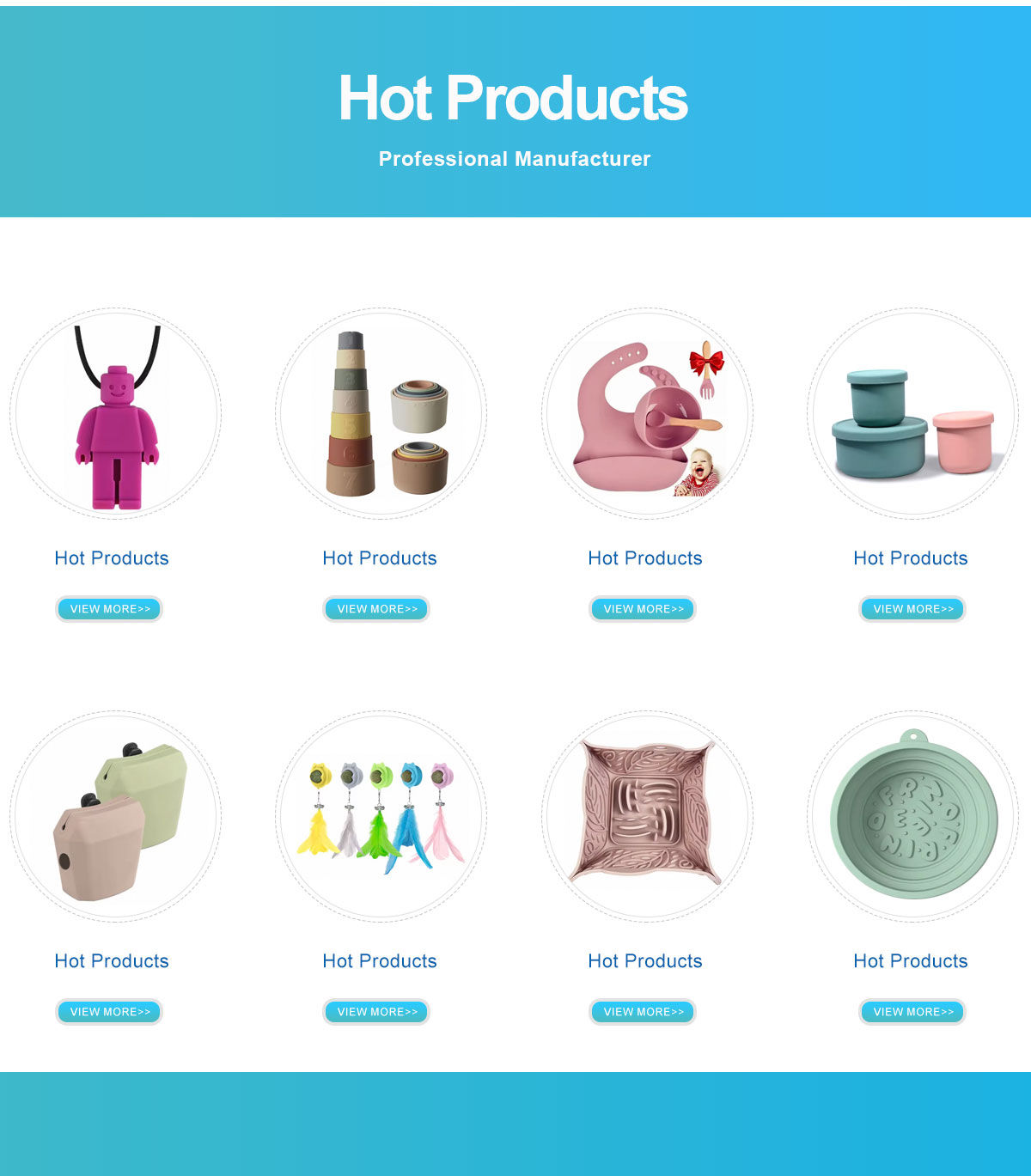The height and width of the screenshot is (1176, 1031).
Task: Click VIEW MORE under the green bowl
Action: coord(912,1012)
